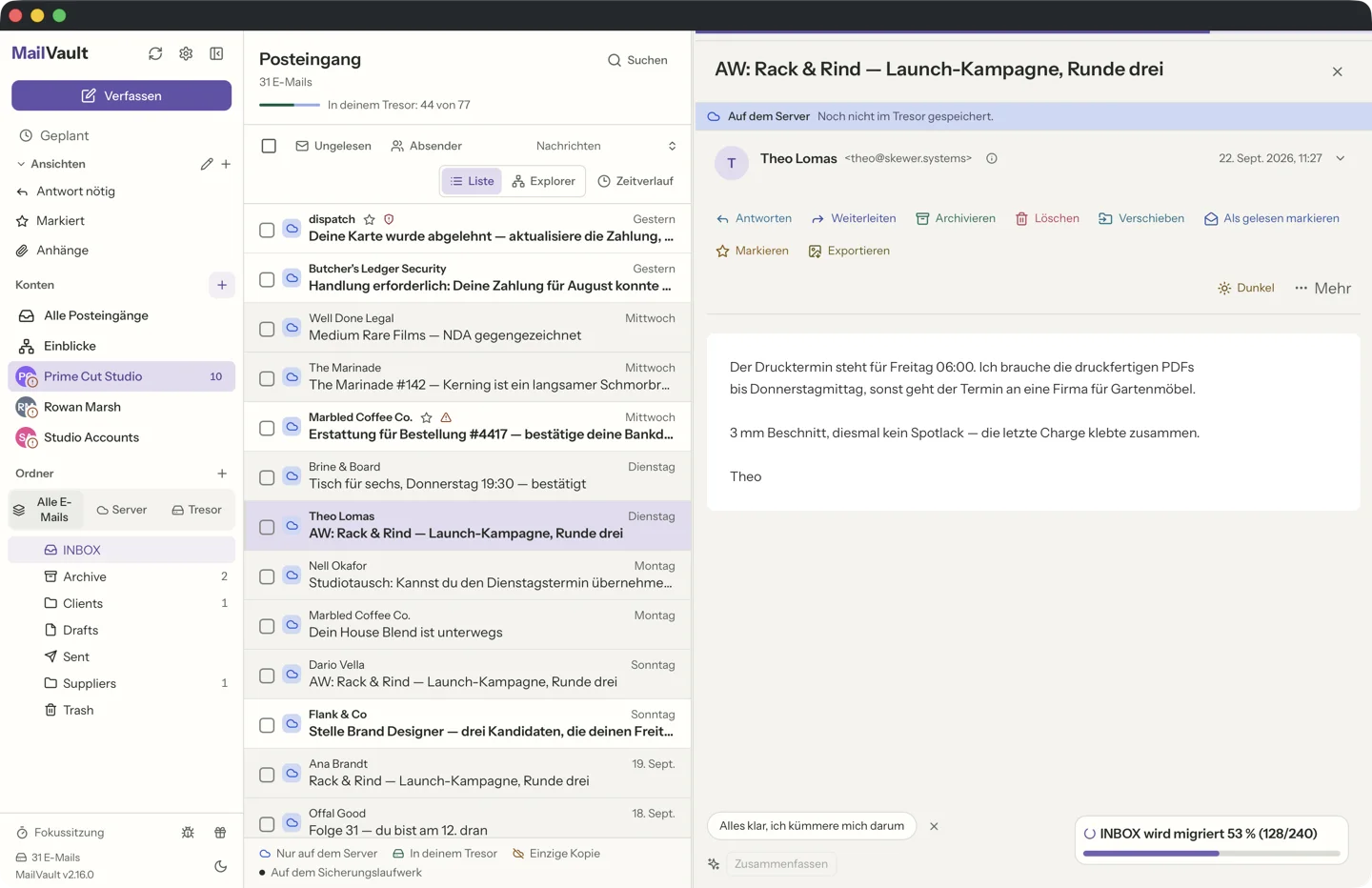Delete the email with Löschen
The image size is (1372, 888).
point(1047,218)
